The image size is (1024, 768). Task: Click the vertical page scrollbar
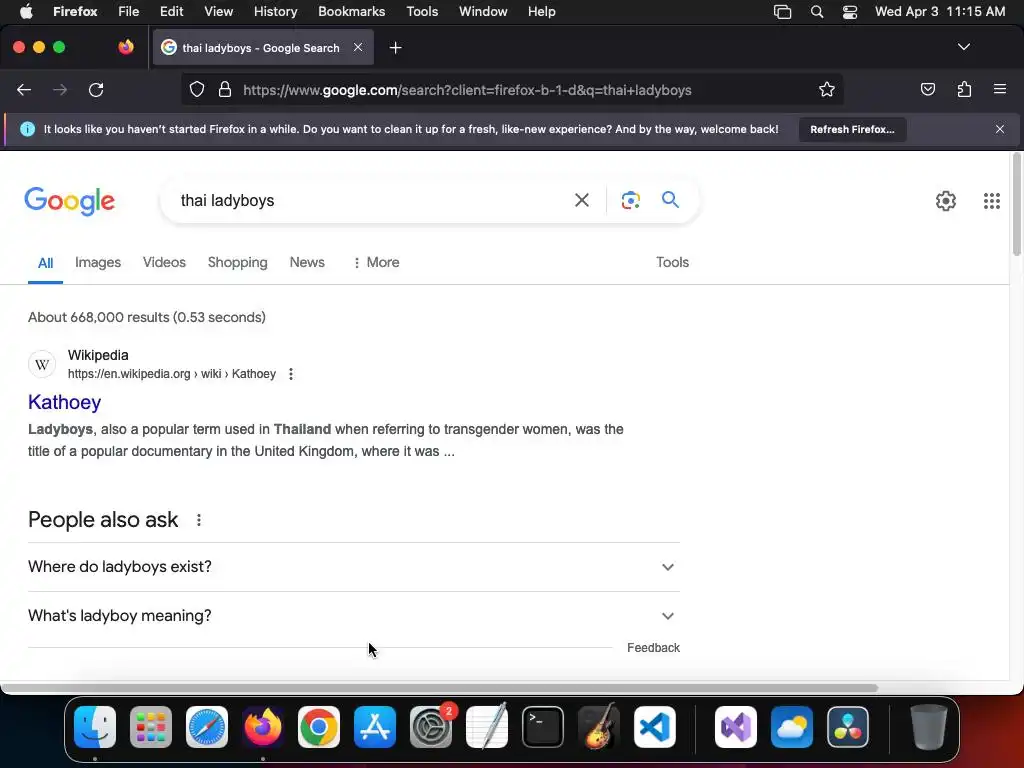tap(1016, 204)
